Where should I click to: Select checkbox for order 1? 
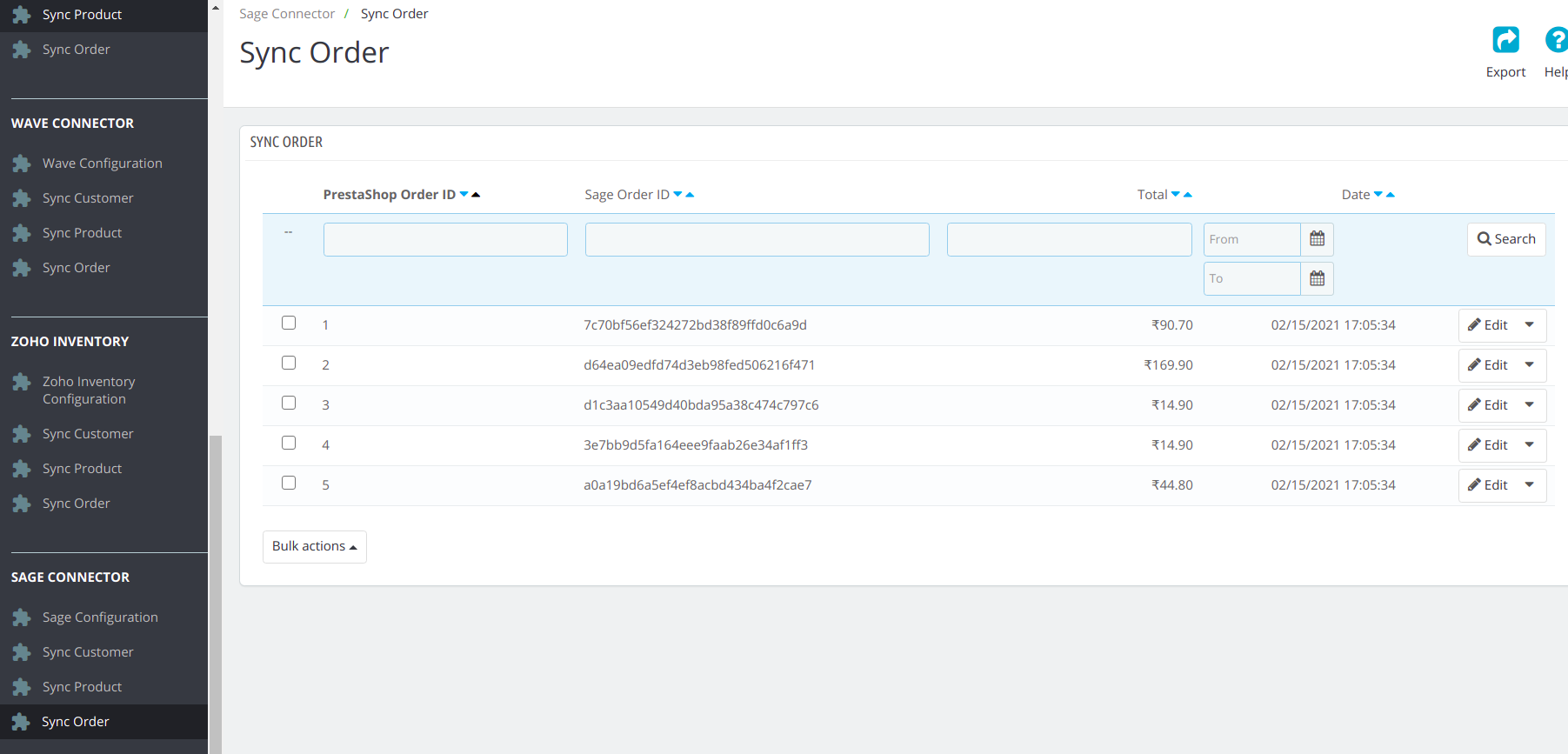pyautogui.click(x=289, y=323)
